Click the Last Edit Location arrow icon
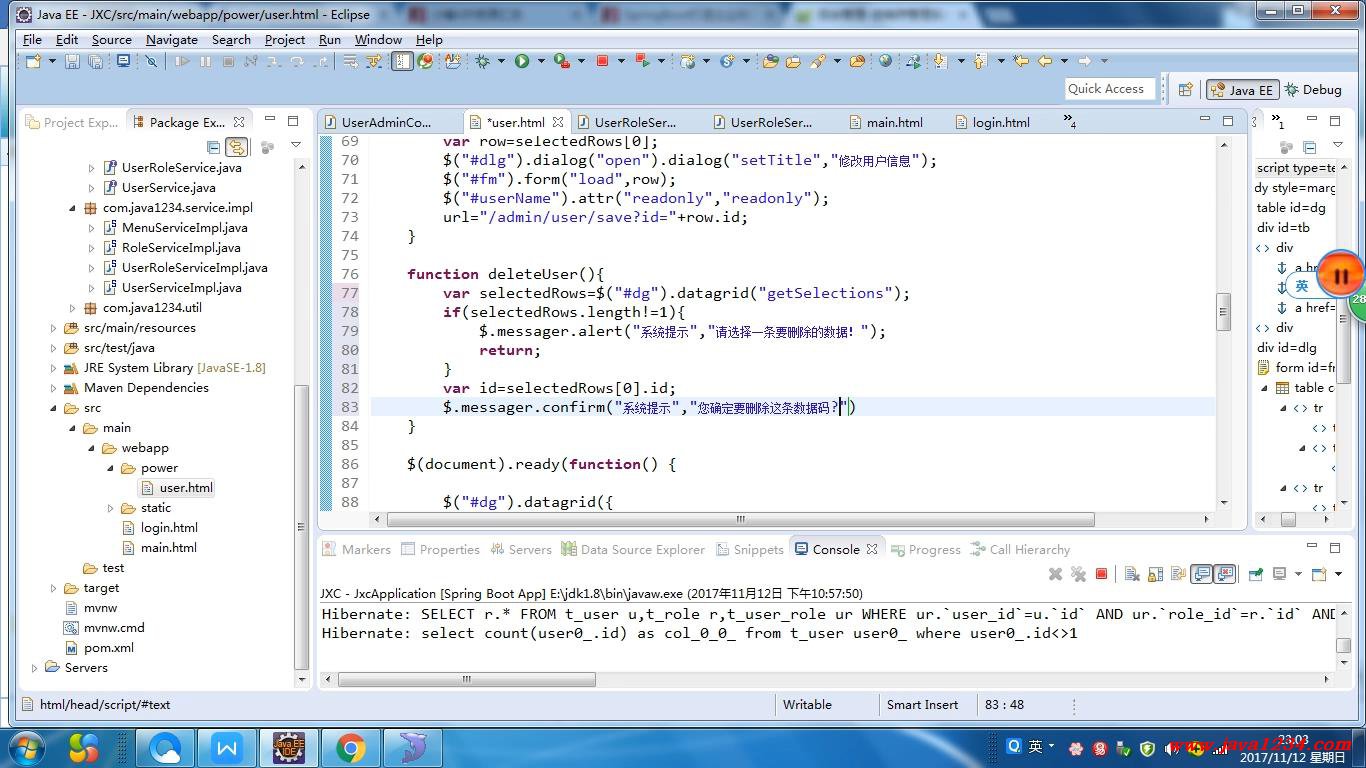 coord(1021,61)
